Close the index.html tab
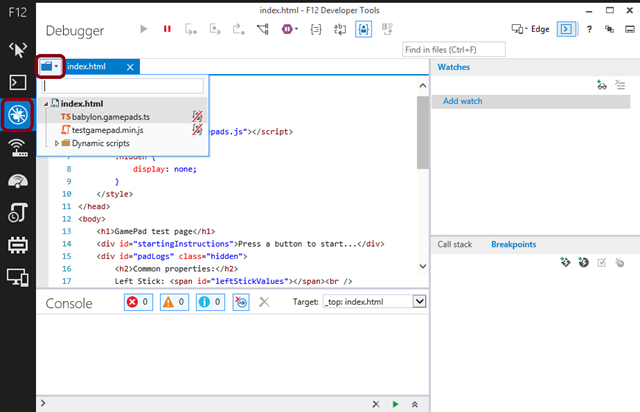The width and height of the screenshot is (640, 412). (x=130, y=67)
